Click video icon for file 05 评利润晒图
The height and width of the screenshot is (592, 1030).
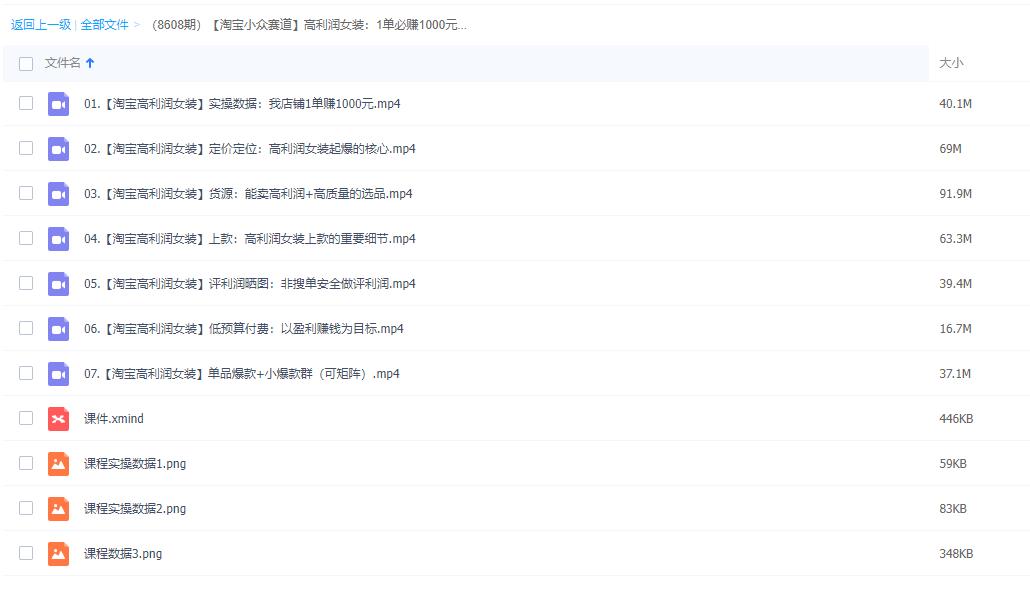tap(58, 284)
